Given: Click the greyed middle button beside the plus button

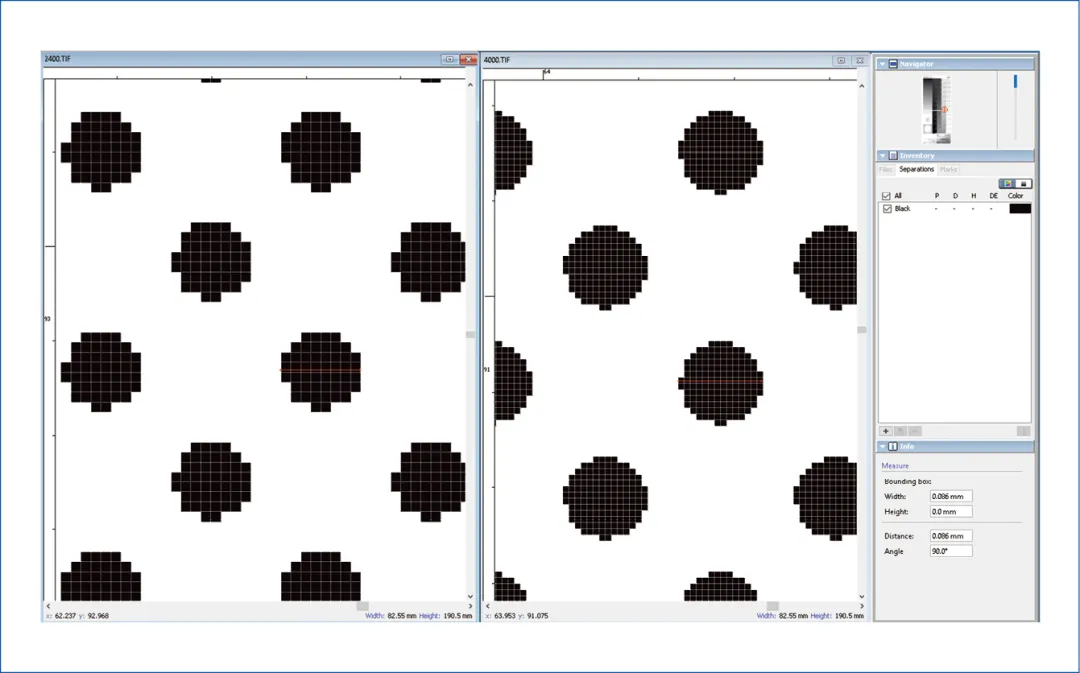Looking at the screenshot, I should click(900, 431).
